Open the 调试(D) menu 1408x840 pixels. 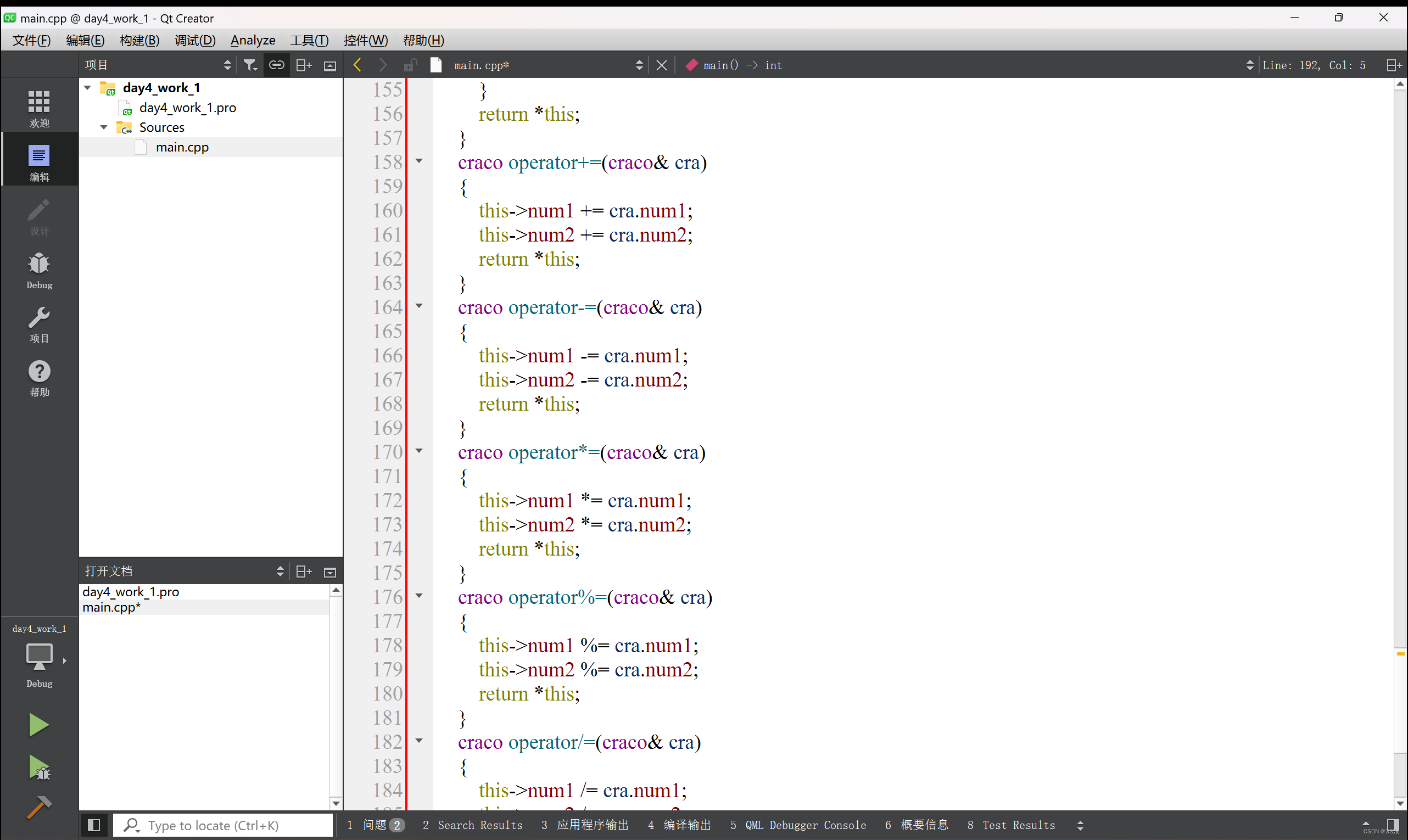coord(195,40)
